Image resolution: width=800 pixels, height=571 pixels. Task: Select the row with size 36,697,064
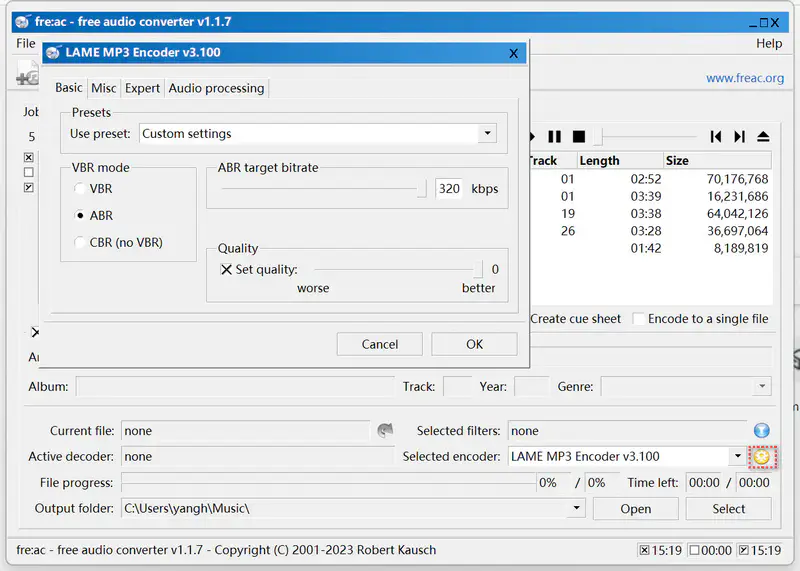pyautogui.click(x=651, y=231)
